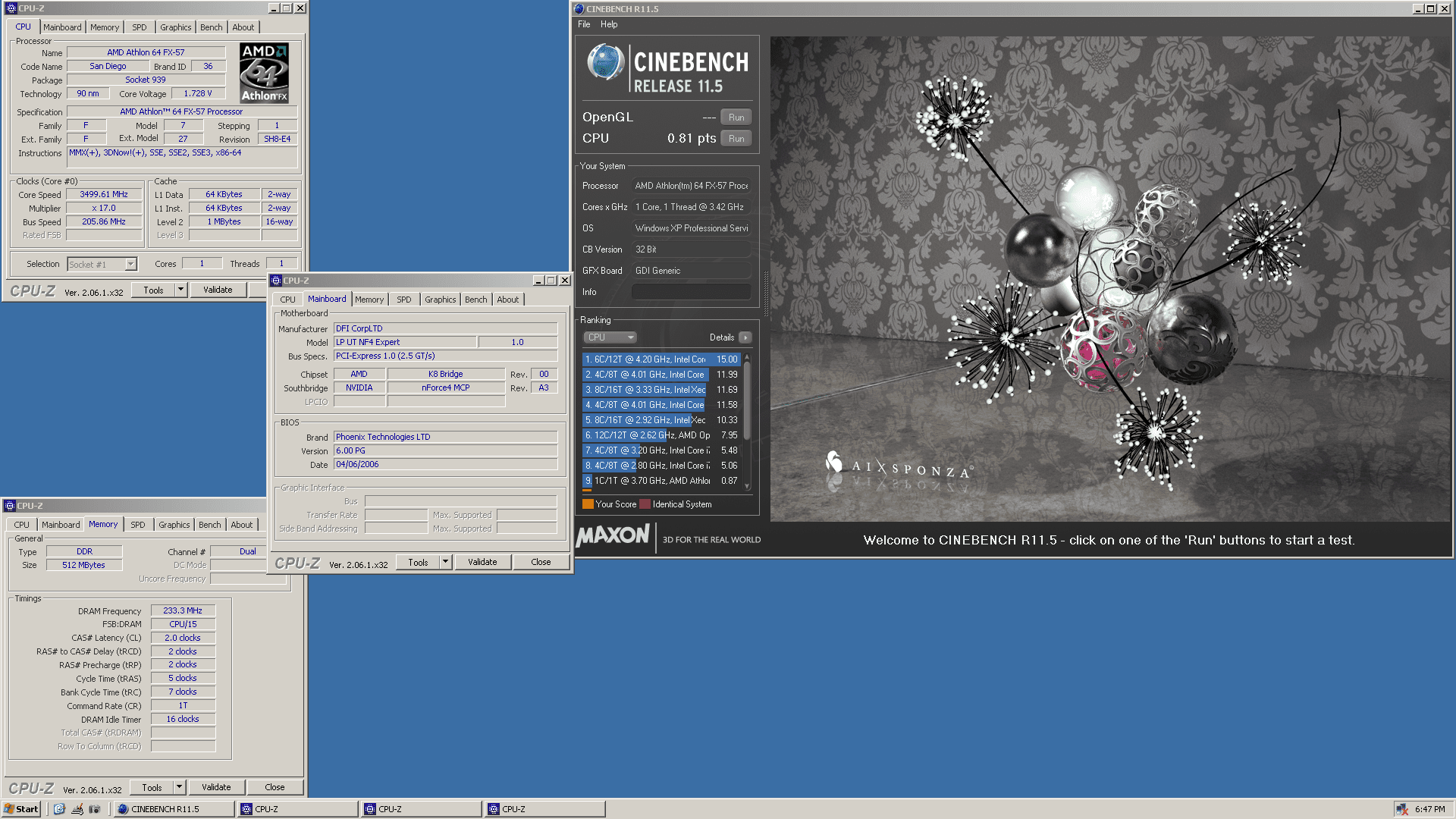Switch to Memory tab in CPU-Z CPU window

click(x=105, y=27)
